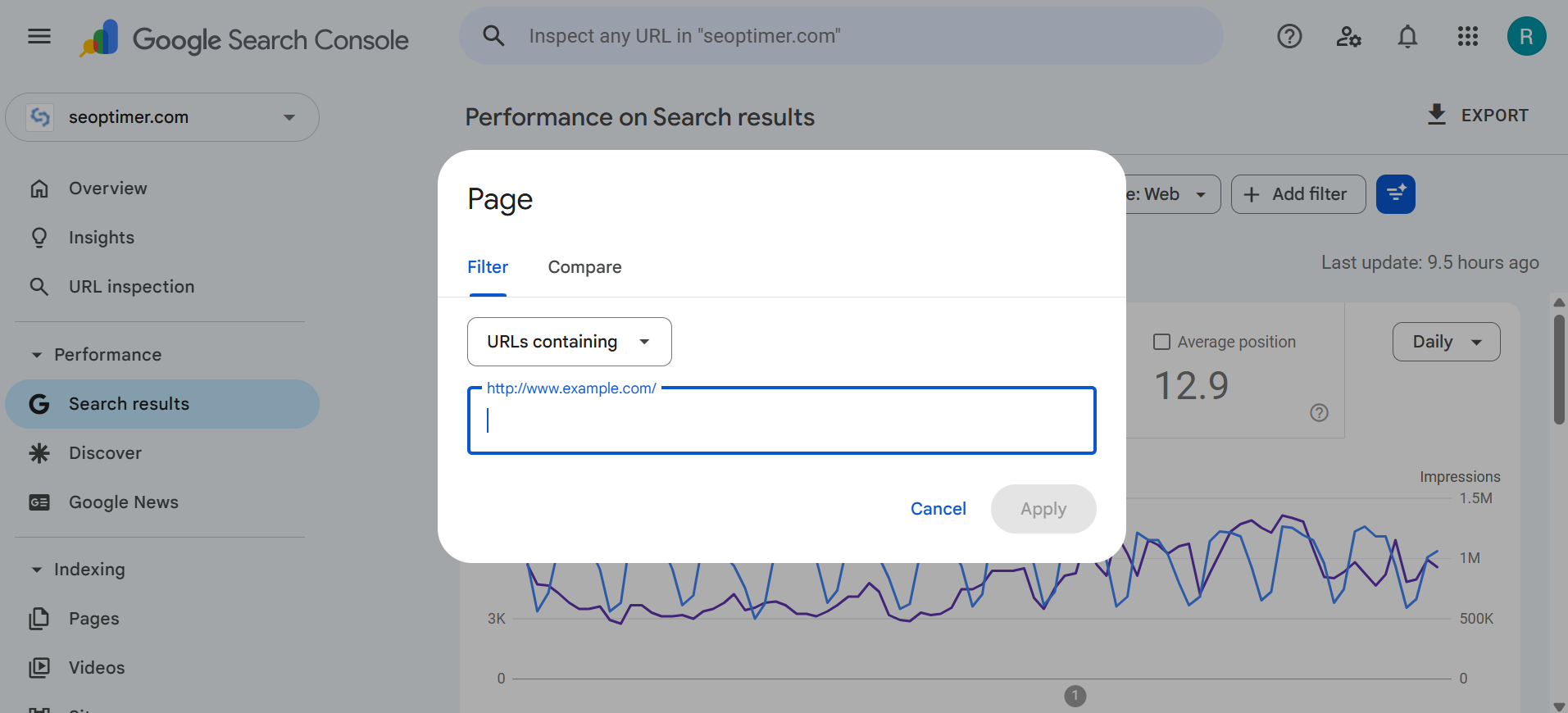Click the Export download icon
This screenshot has height=713, width=1568.
click(x=1436, y=115)
